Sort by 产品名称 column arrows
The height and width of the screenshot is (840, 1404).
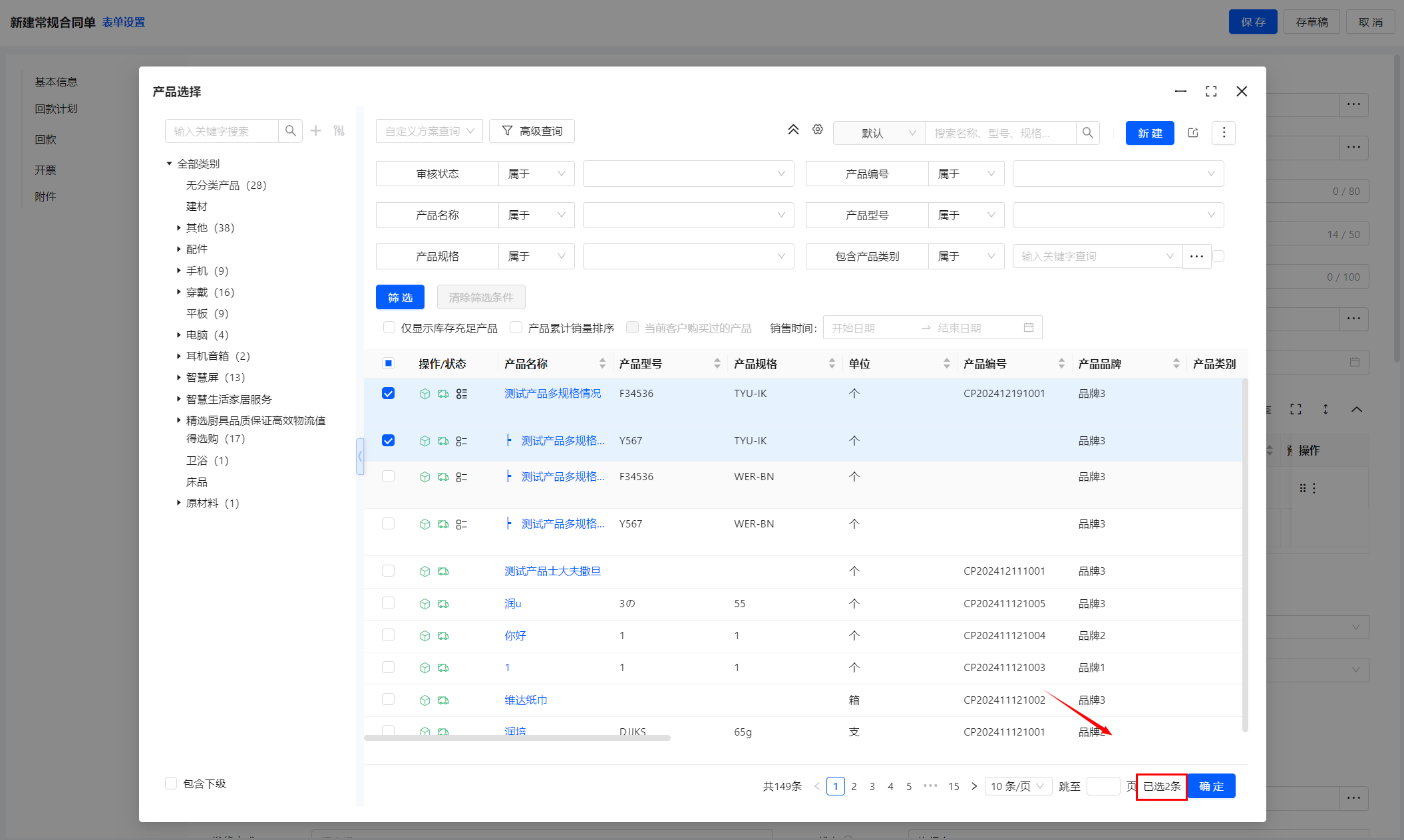[602, 363]
